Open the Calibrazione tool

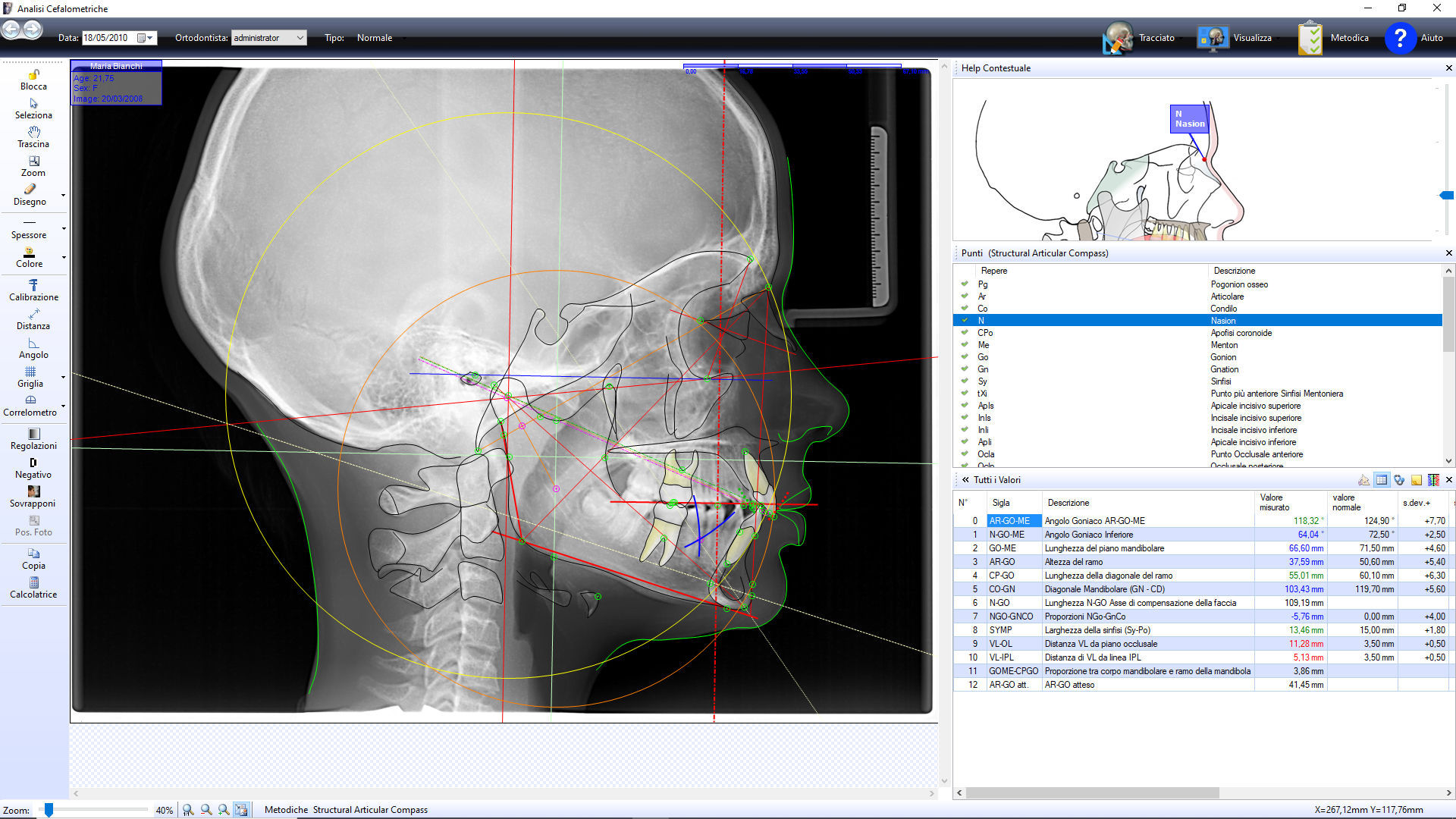pyautogui.click(x=33, y=290)
